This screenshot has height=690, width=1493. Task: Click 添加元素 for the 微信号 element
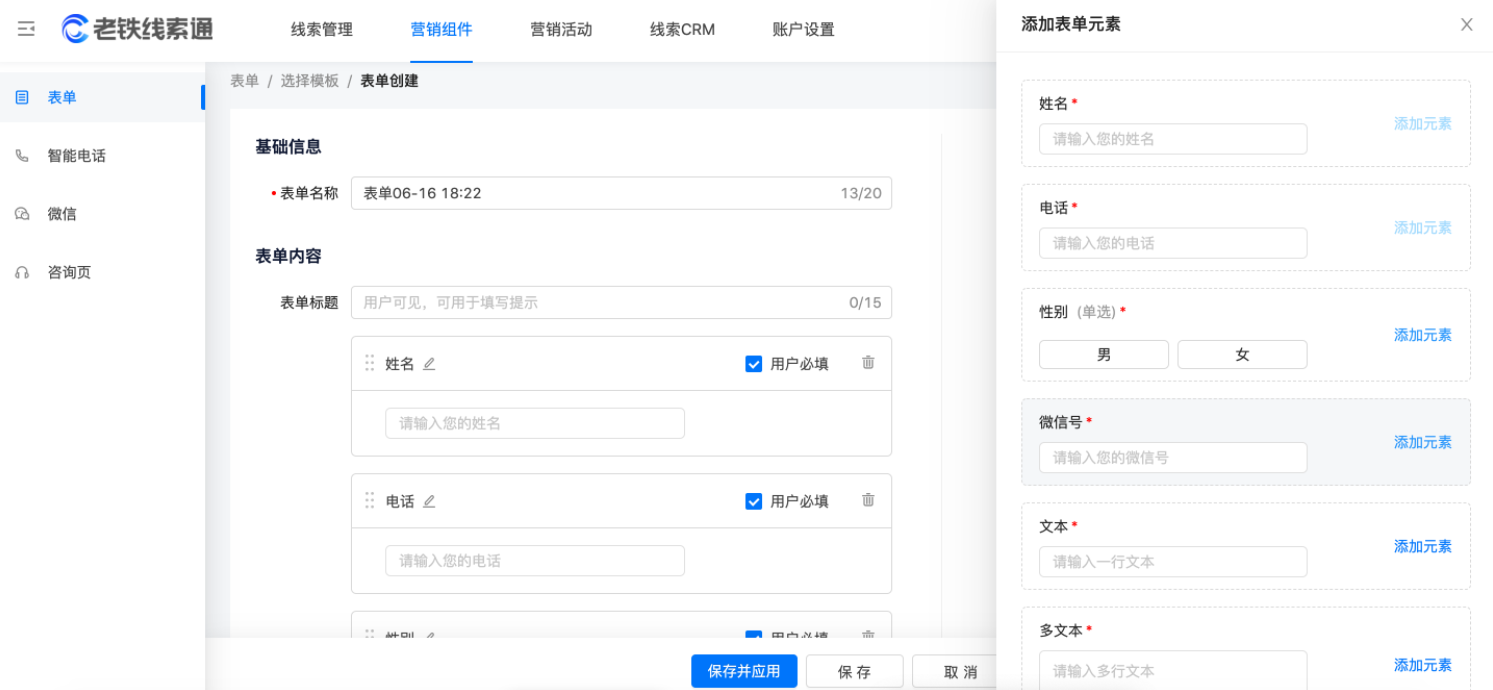[x=1422, y=442]
